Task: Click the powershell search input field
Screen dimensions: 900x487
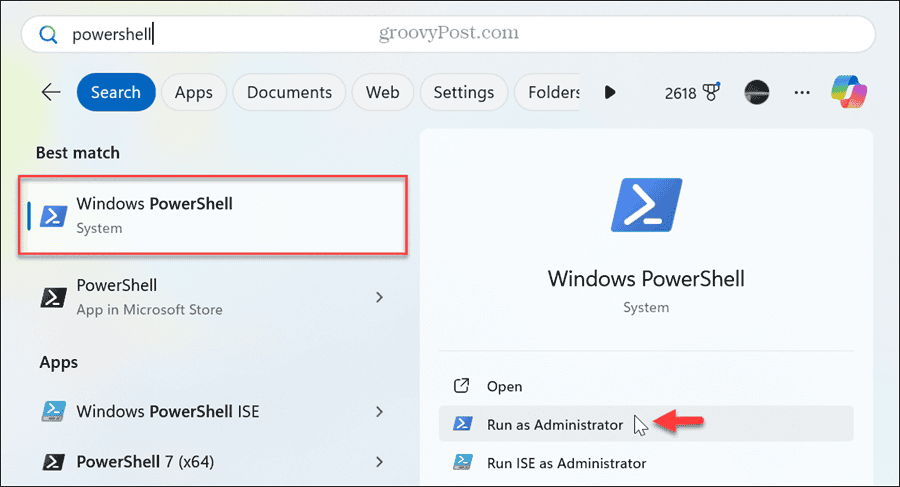Action: tap(448, 34)
